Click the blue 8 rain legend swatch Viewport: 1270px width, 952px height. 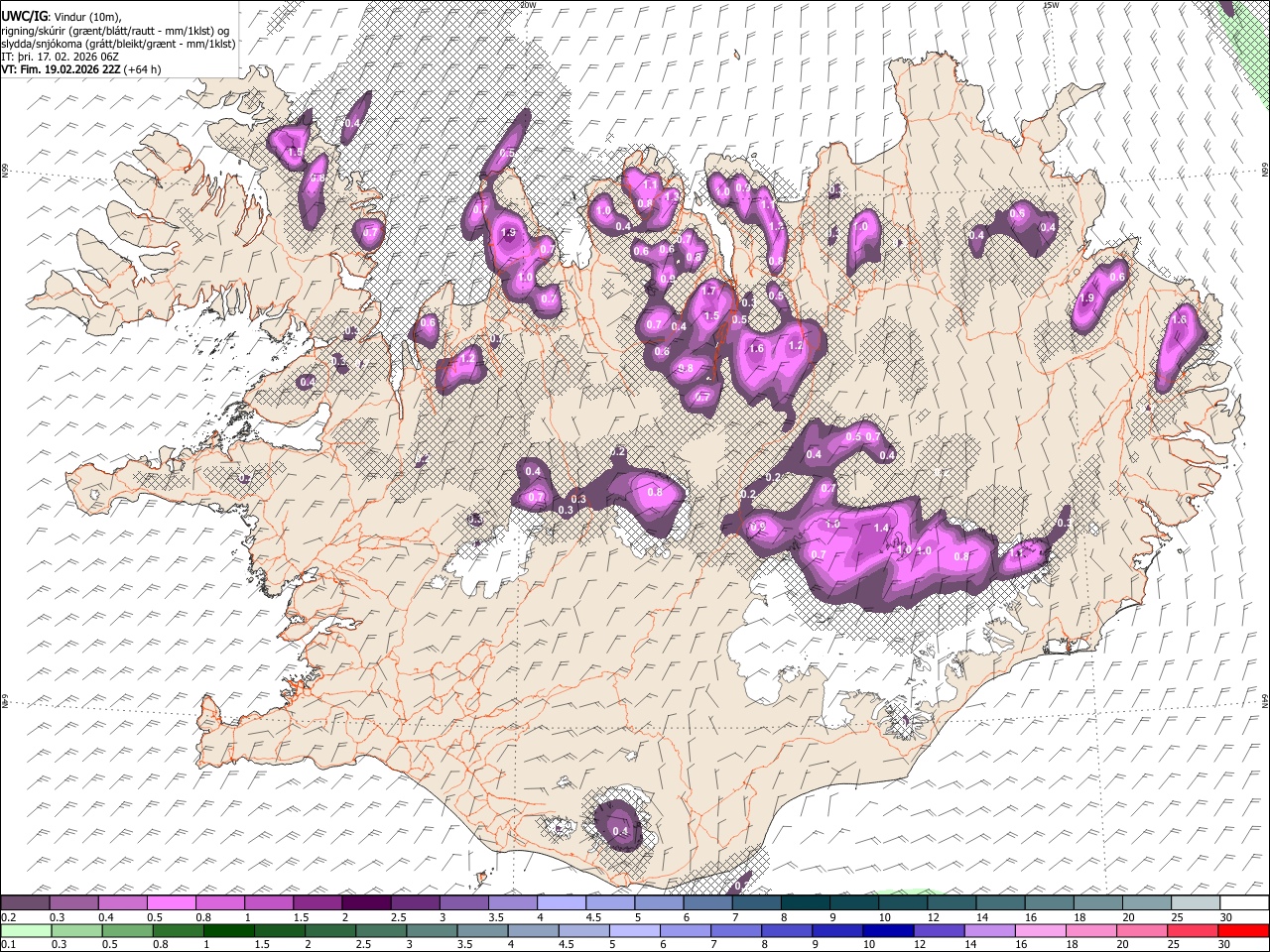coord(787,930)
